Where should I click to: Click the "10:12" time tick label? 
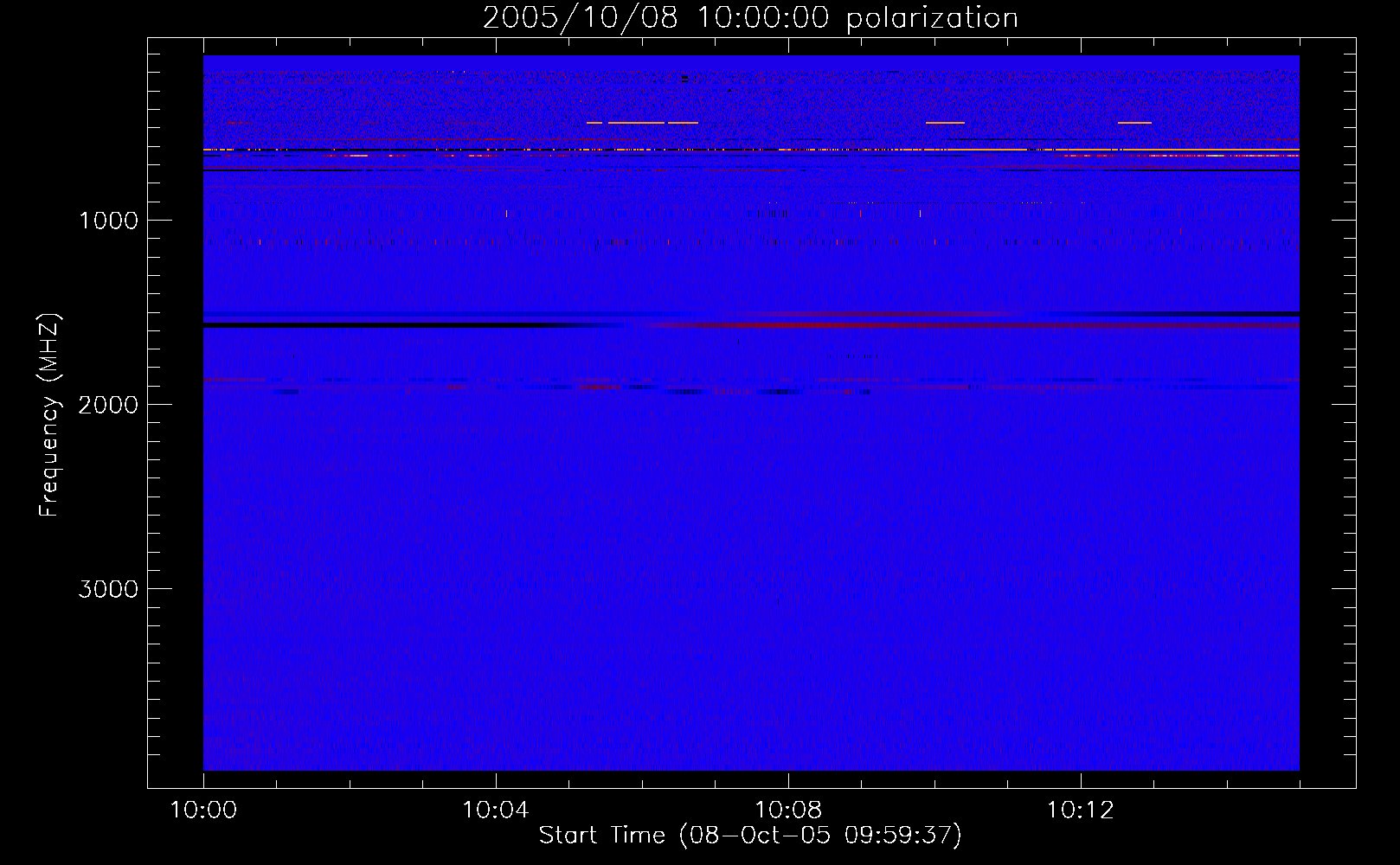tap(1081, 811)
